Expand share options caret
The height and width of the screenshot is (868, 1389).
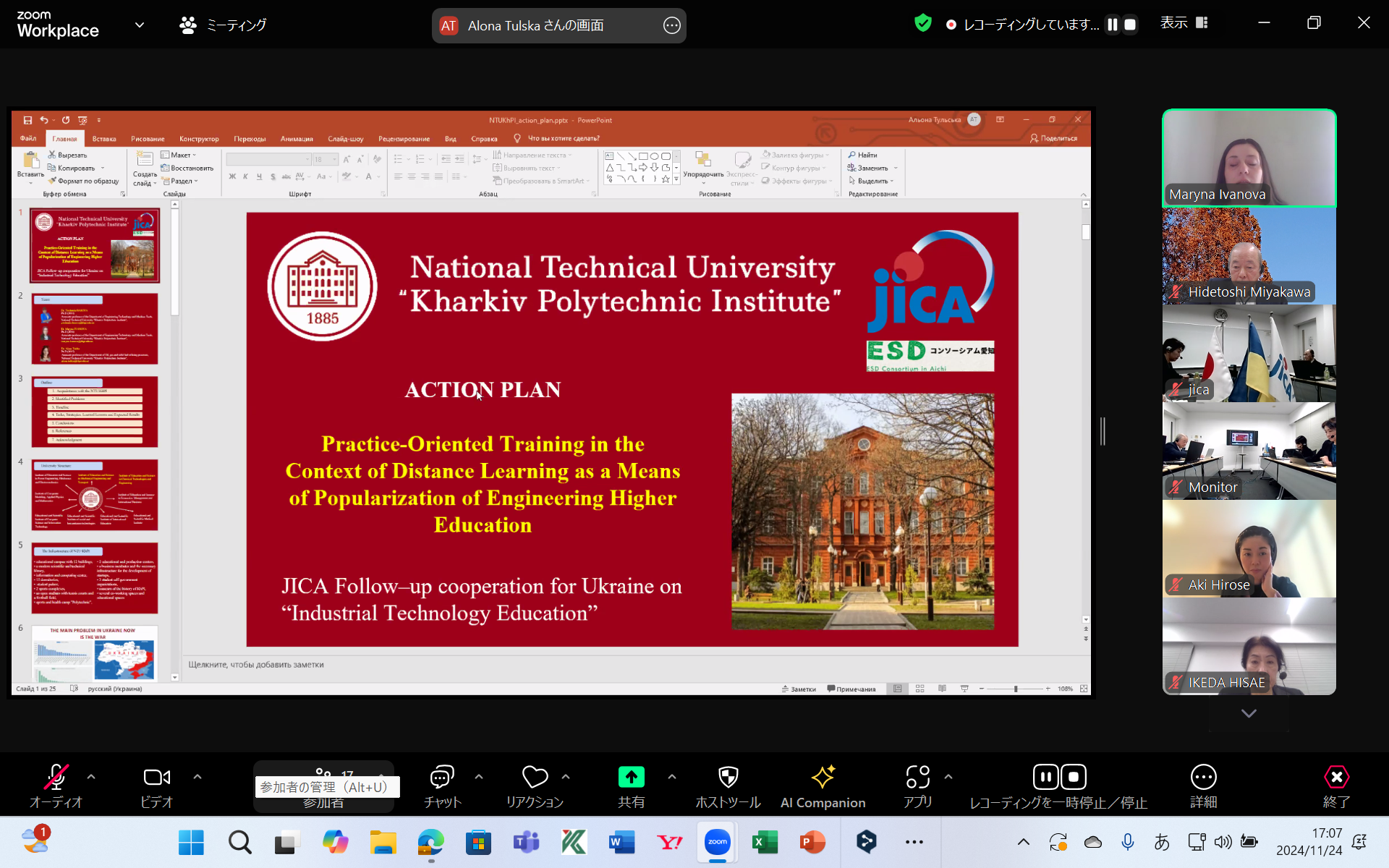(x=672, y=777)
